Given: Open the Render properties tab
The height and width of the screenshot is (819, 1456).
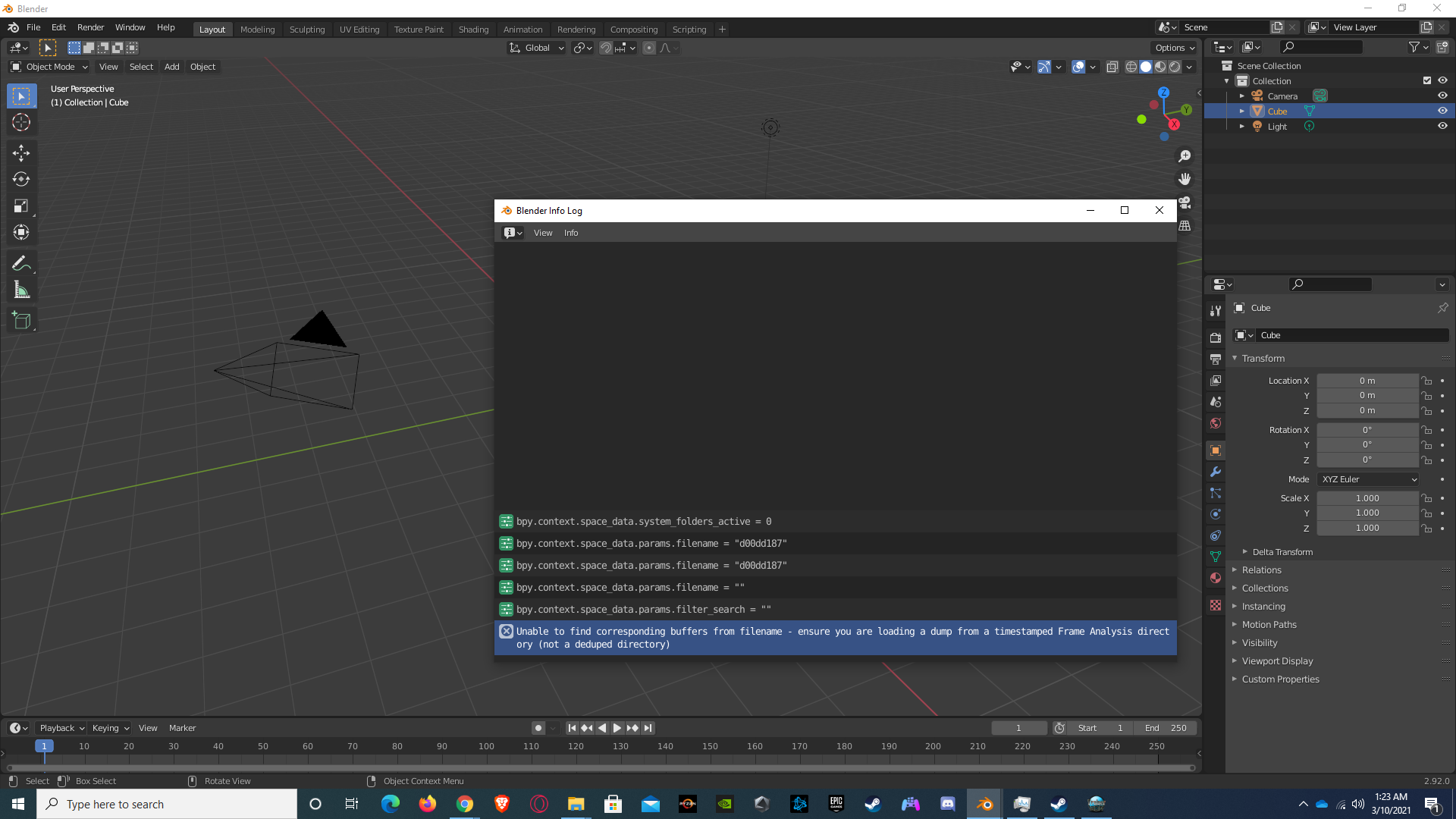Looking at the screenshot, I should (1216, 337).
